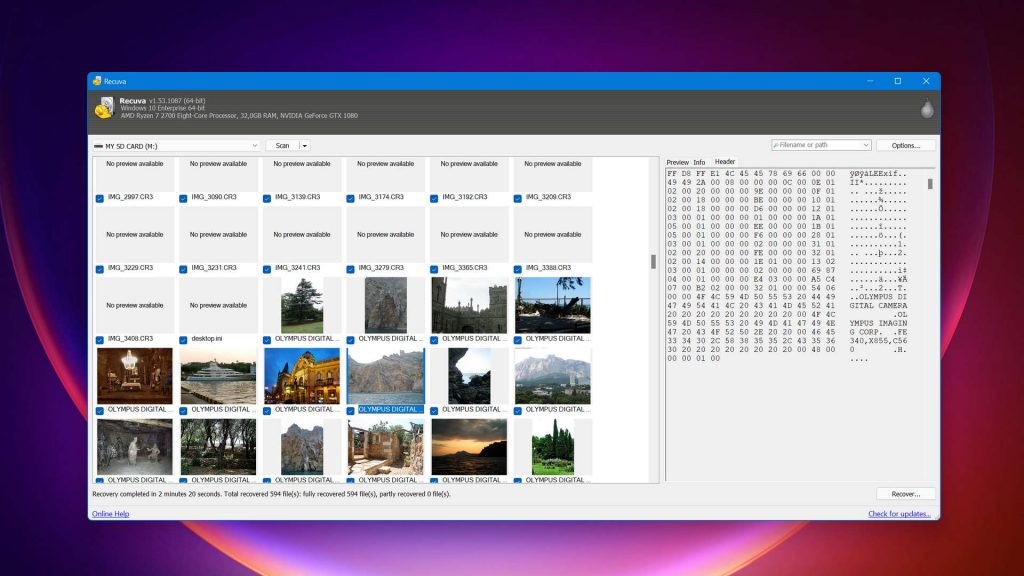This screenshot has height=576, width=1024.
Task: Uncheck the IMG_2997.CR3 checkbox
Action: [x=100, y=198]
